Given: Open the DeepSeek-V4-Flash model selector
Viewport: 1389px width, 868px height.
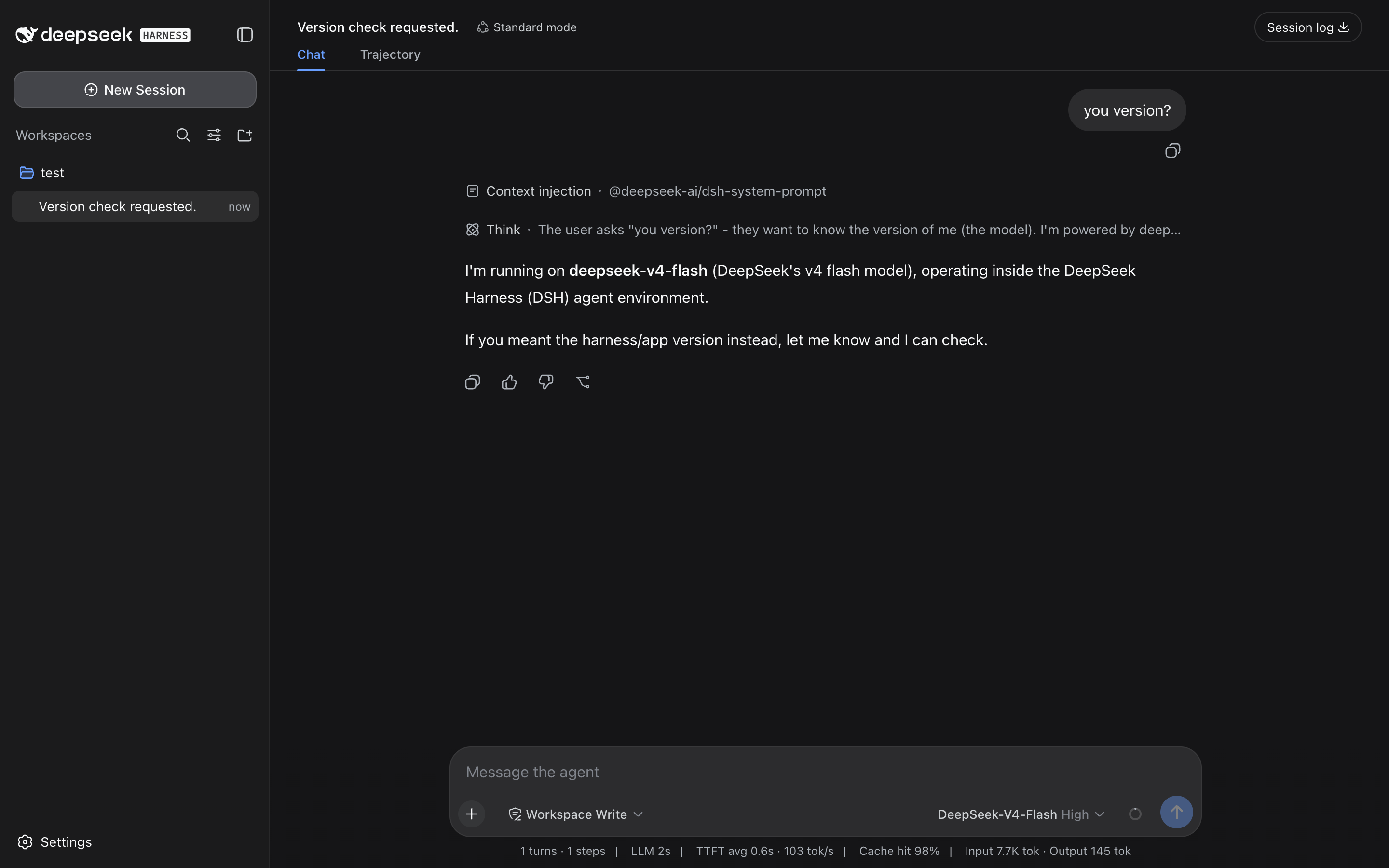Looking at the screenshot, I should [x=1021, y=814].
